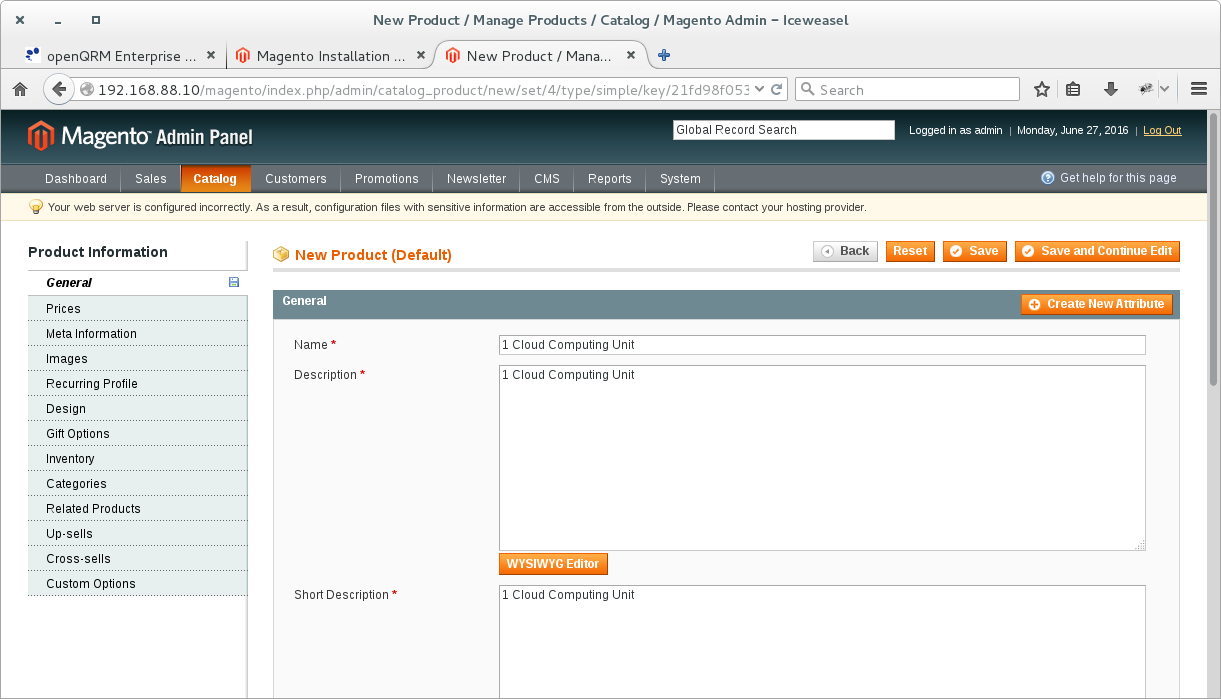1221x699 pixels.
Task: Click the Save button
Action: (x=974, y=251)
